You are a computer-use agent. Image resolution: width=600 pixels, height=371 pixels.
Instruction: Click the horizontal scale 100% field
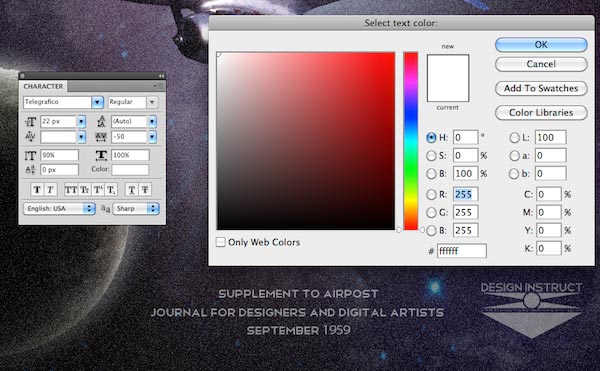130,155
